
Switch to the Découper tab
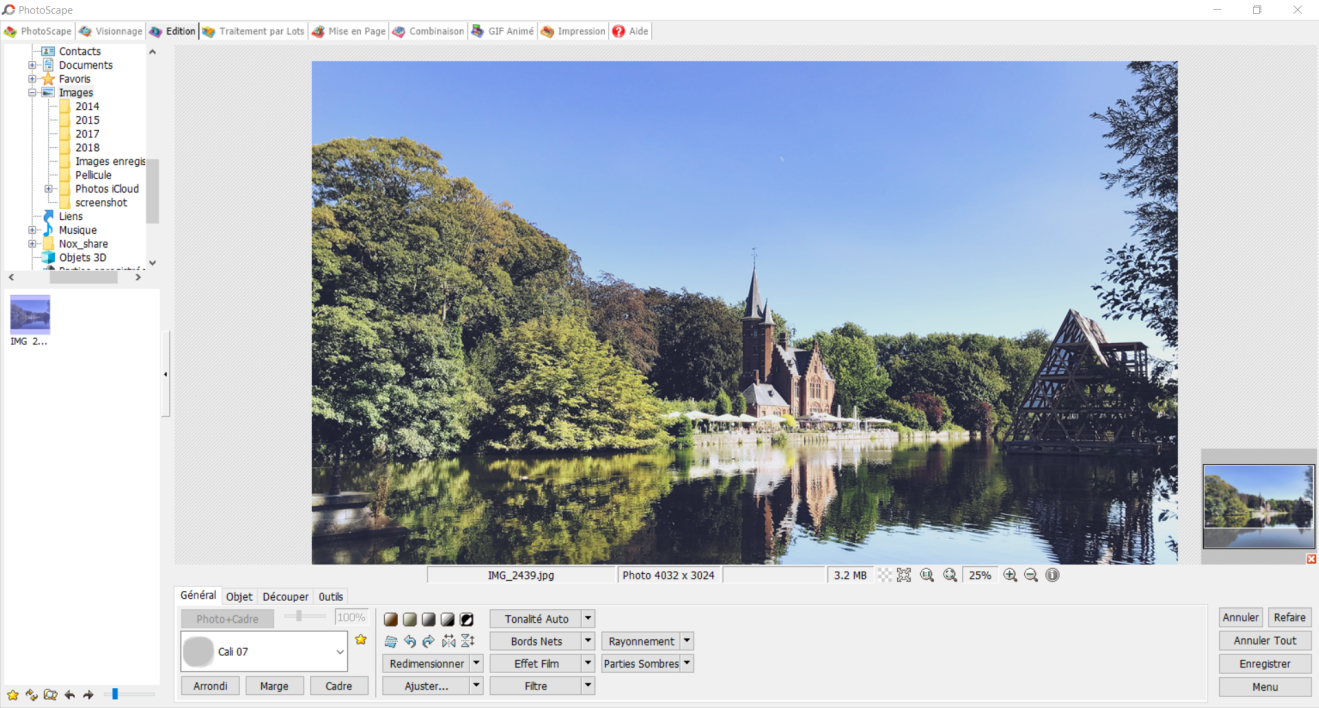(x=285, y=596)
